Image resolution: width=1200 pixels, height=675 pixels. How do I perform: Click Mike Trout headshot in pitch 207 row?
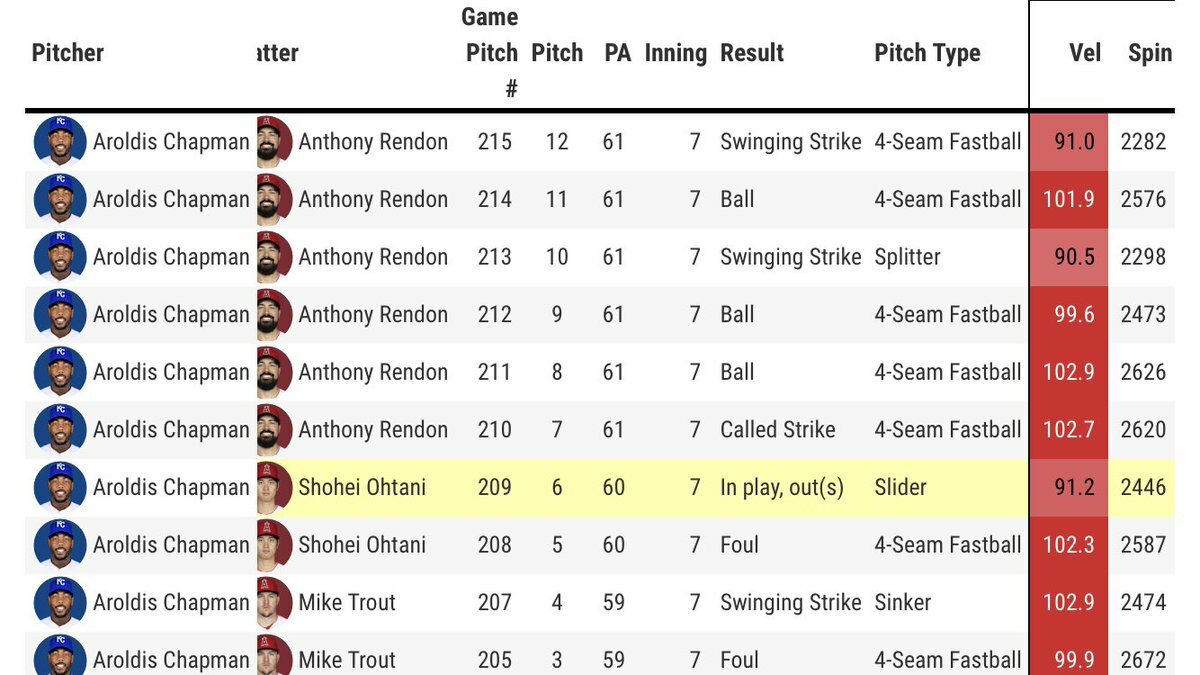coord(274,602)
